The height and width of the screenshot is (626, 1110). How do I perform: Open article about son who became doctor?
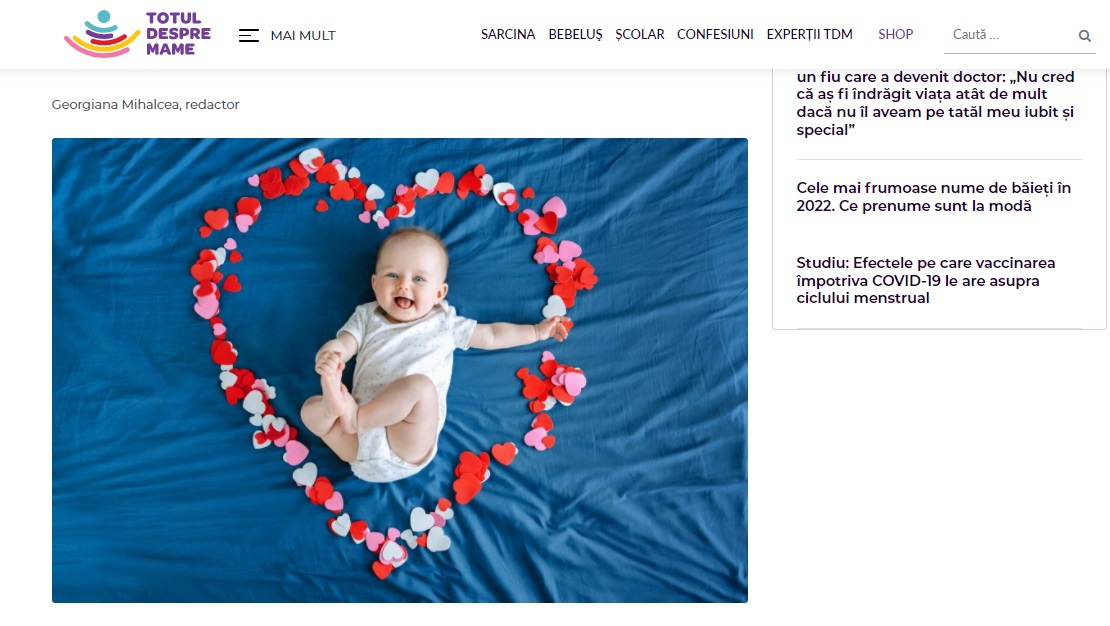tap(935, 103)
